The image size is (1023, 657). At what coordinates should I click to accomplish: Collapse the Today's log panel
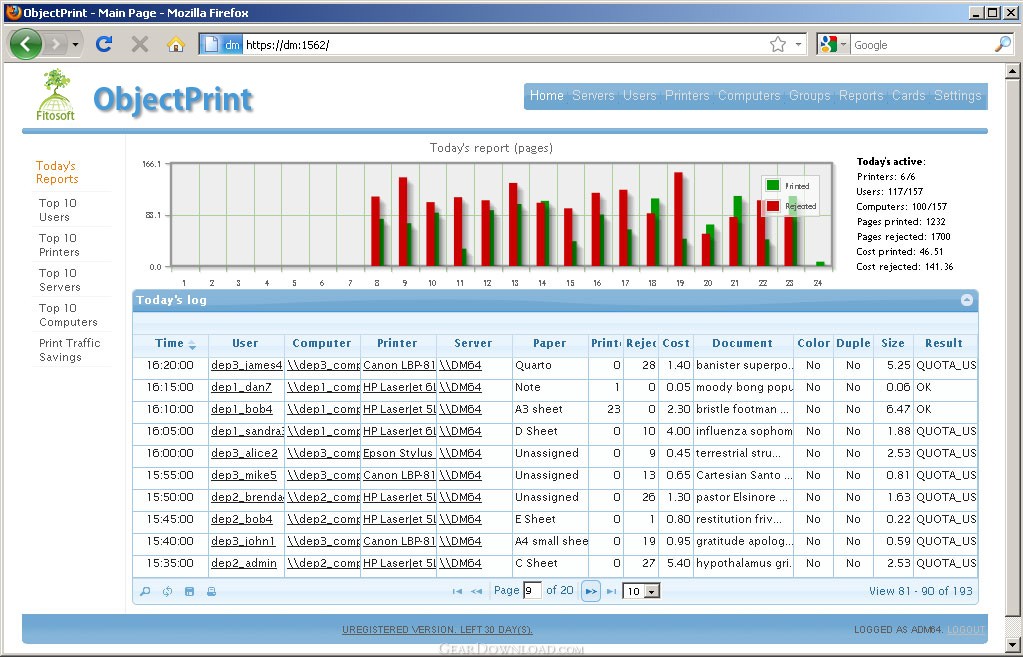(x=967, y=300)
